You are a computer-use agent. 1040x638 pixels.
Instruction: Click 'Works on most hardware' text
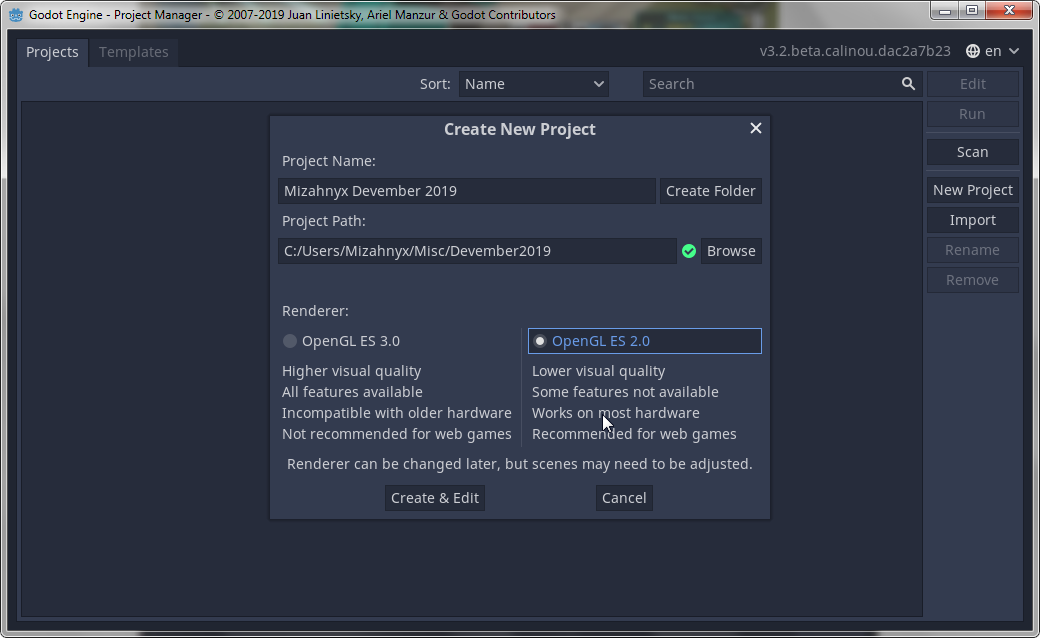click(x=616, y=413)
